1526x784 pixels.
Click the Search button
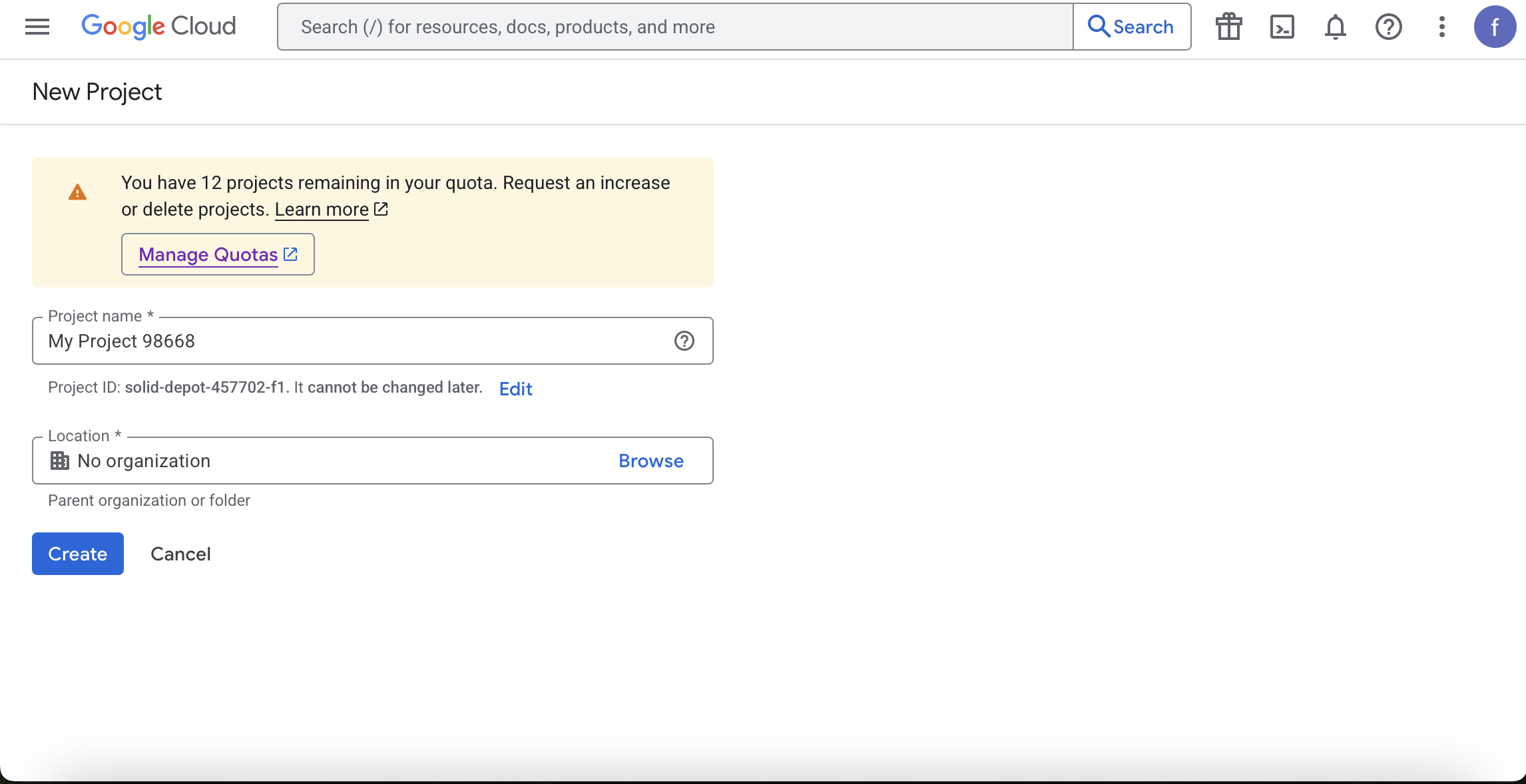coord(1131,27)
